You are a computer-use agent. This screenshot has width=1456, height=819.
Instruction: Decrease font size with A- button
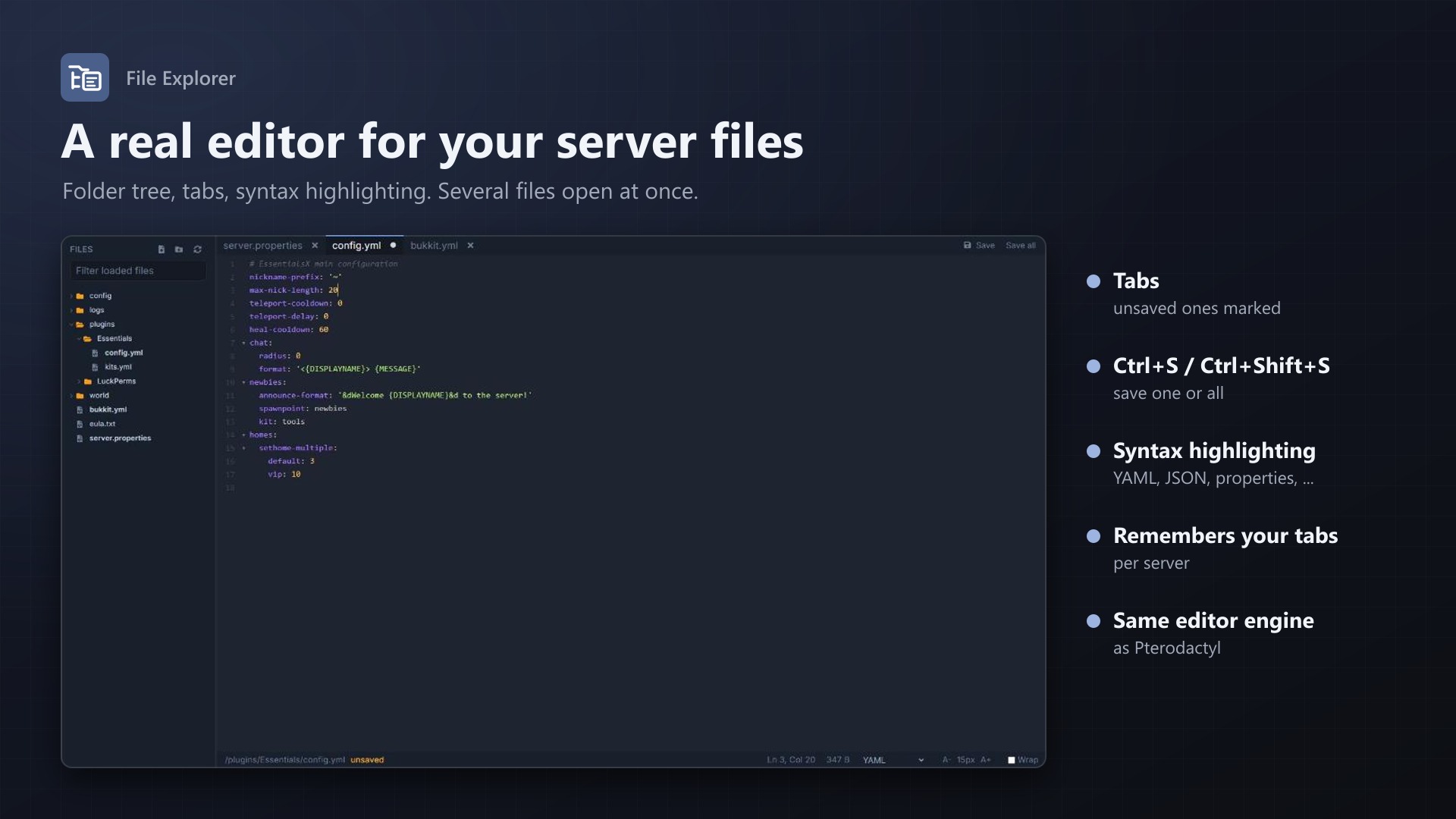pos(946,760)
